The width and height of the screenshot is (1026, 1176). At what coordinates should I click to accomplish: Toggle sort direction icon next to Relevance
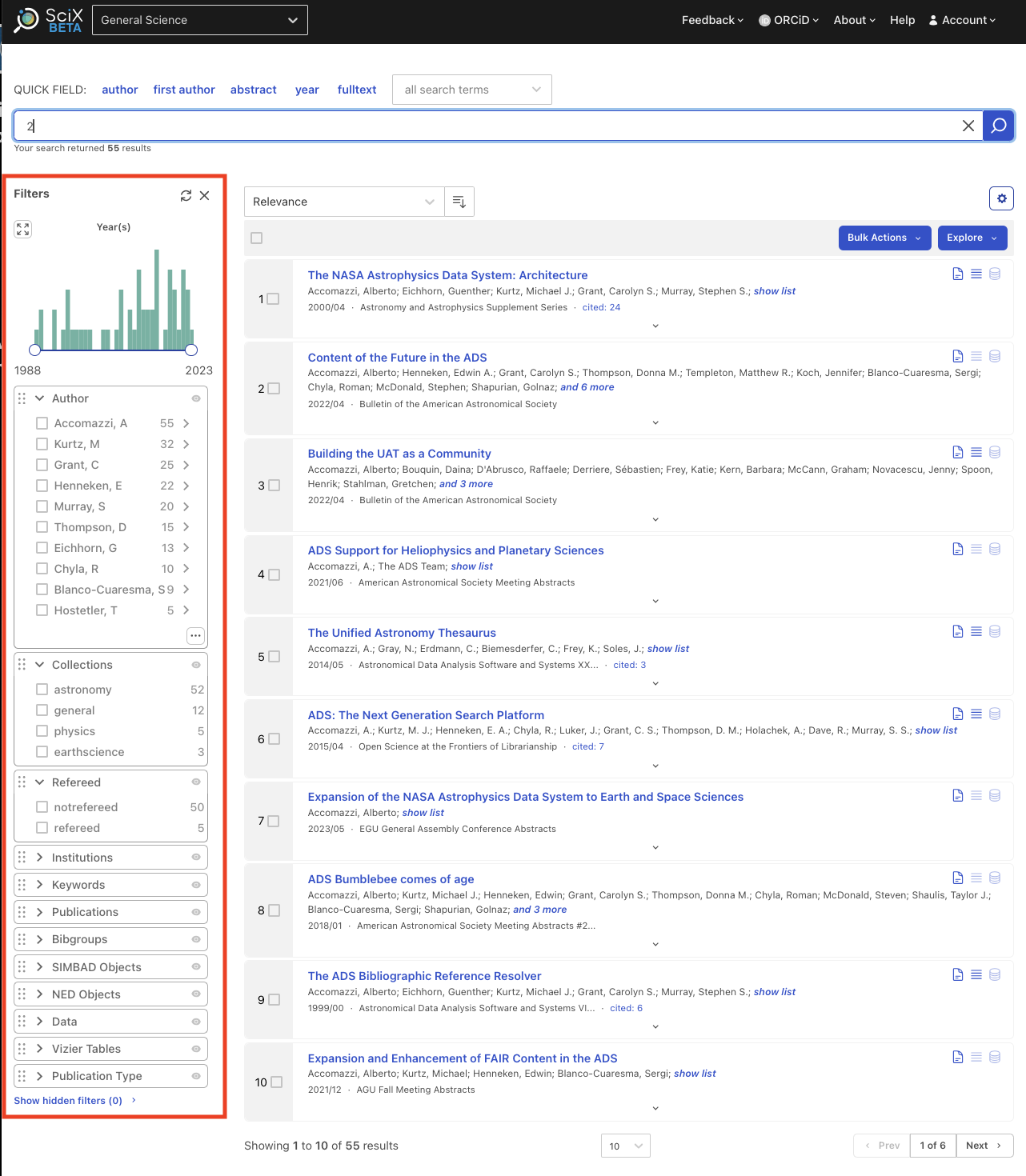pos(459,202)
